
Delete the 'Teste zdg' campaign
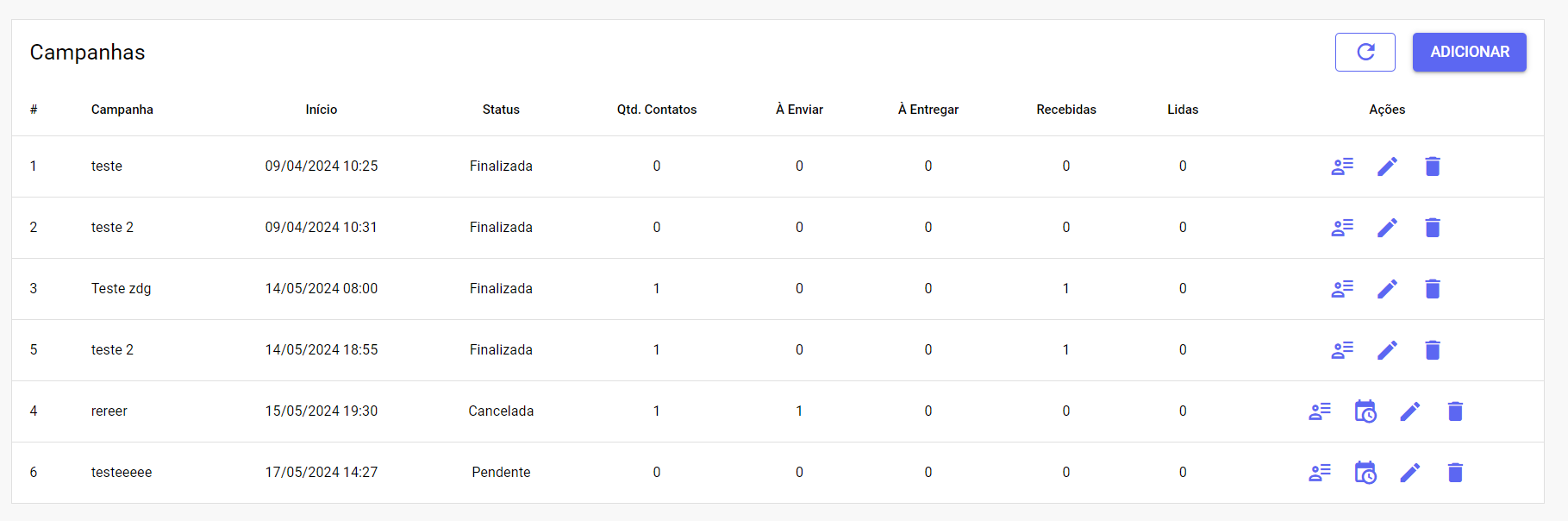click(1433, 289)
